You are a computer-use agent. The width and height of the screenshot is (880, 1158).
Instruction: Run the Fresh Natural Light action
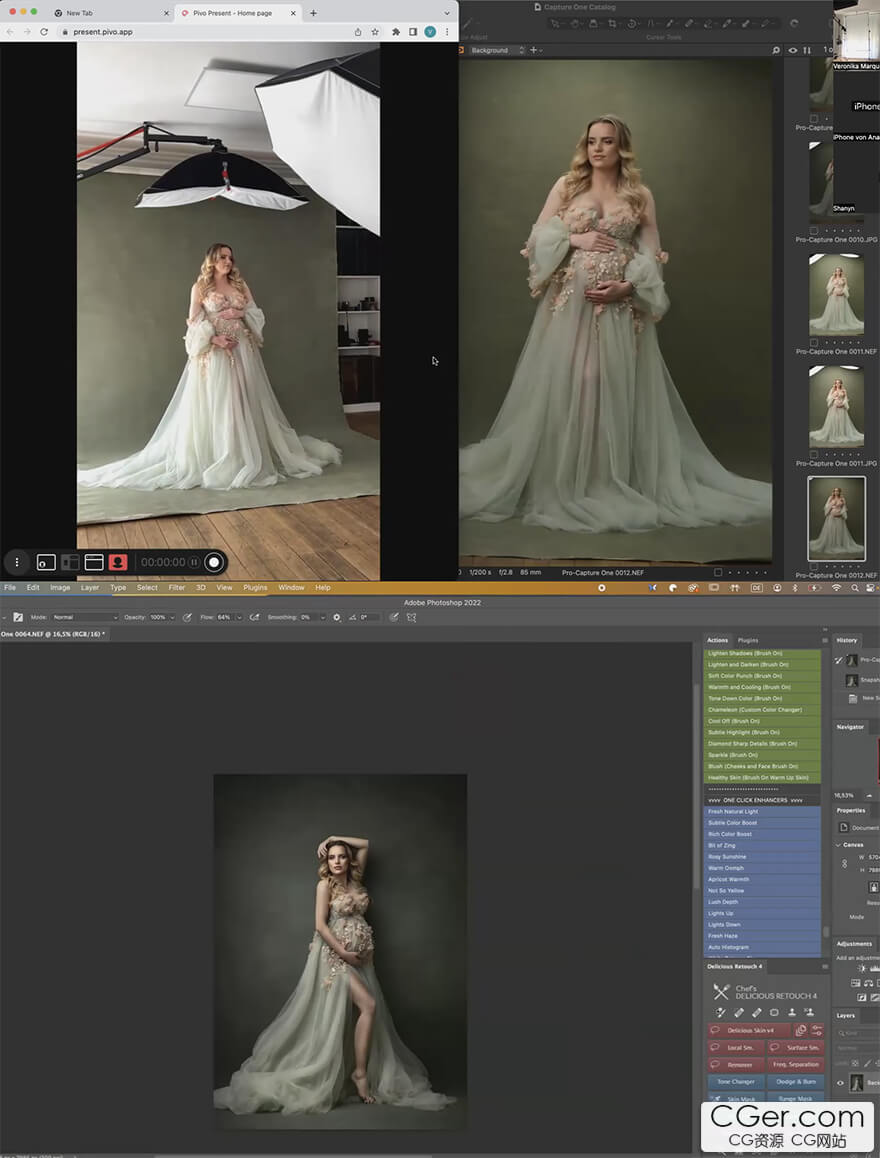pos(761,812)
